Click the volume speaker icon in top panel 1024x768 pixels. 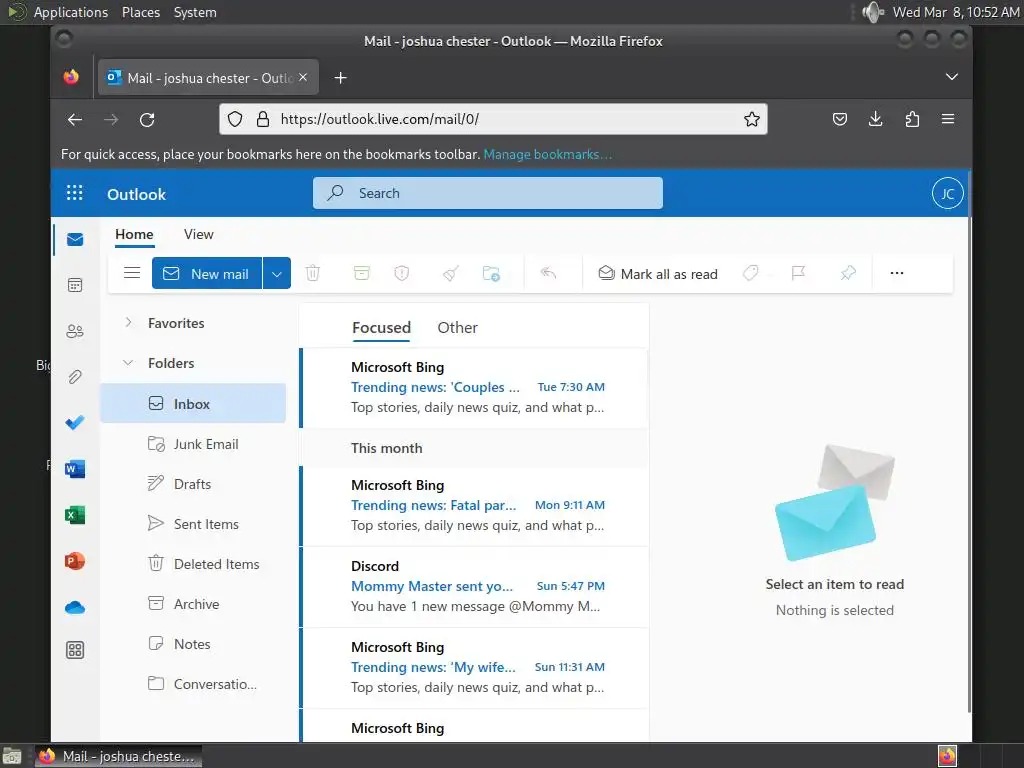coord(872,12)
